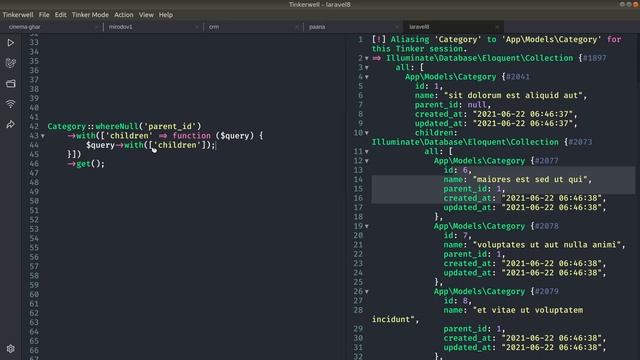Close the cinema-ghar tab
Viewport: 640px width, 360px height.
click(x=97, y=27)
